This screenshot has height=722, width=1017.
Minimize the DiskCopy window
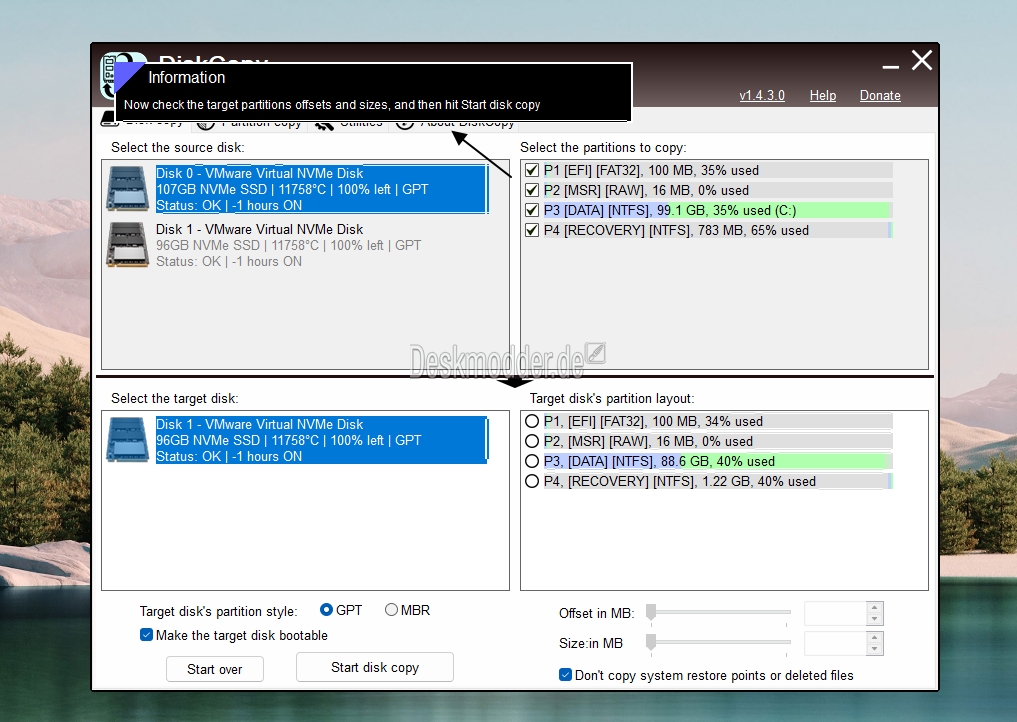tap(891, 66)
